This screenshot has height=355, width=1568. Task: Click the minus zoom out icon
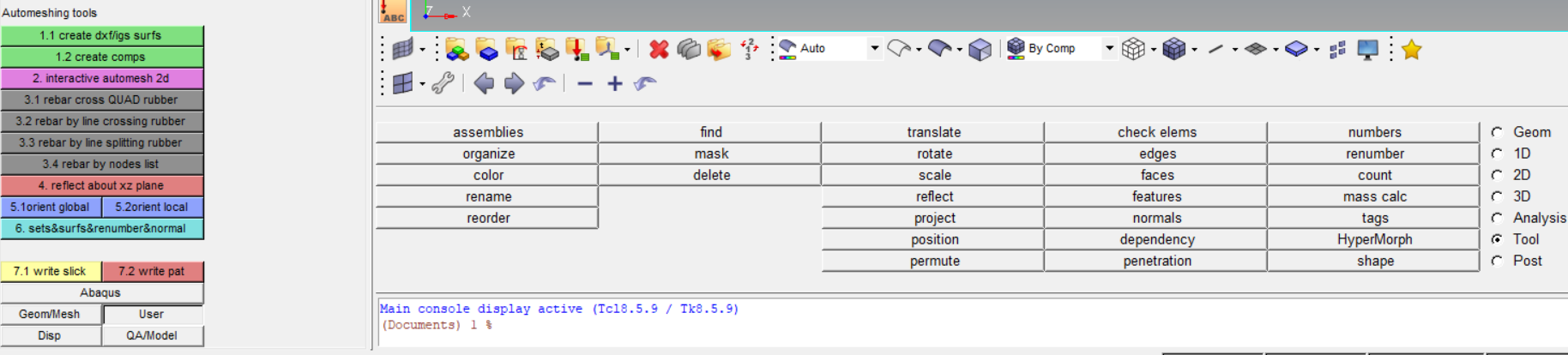(x=585, y=83)
